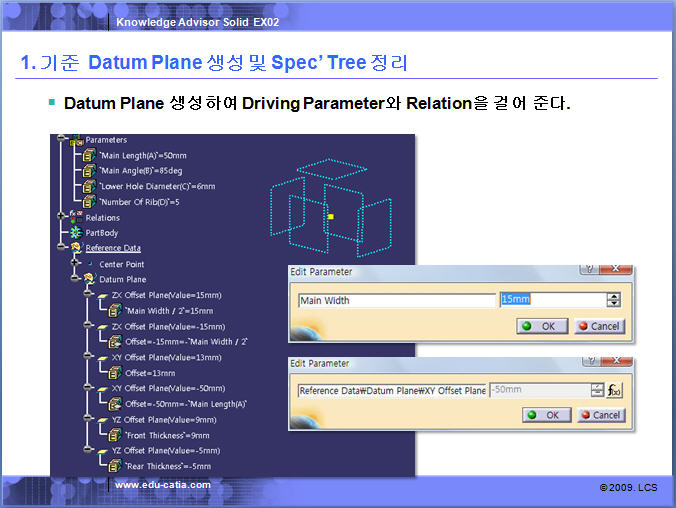The width and height of the screenshot is (676, 508).
Task: Click the 'Number Of Rib(D)'=5 parameter icon
Action: (89, 201)
